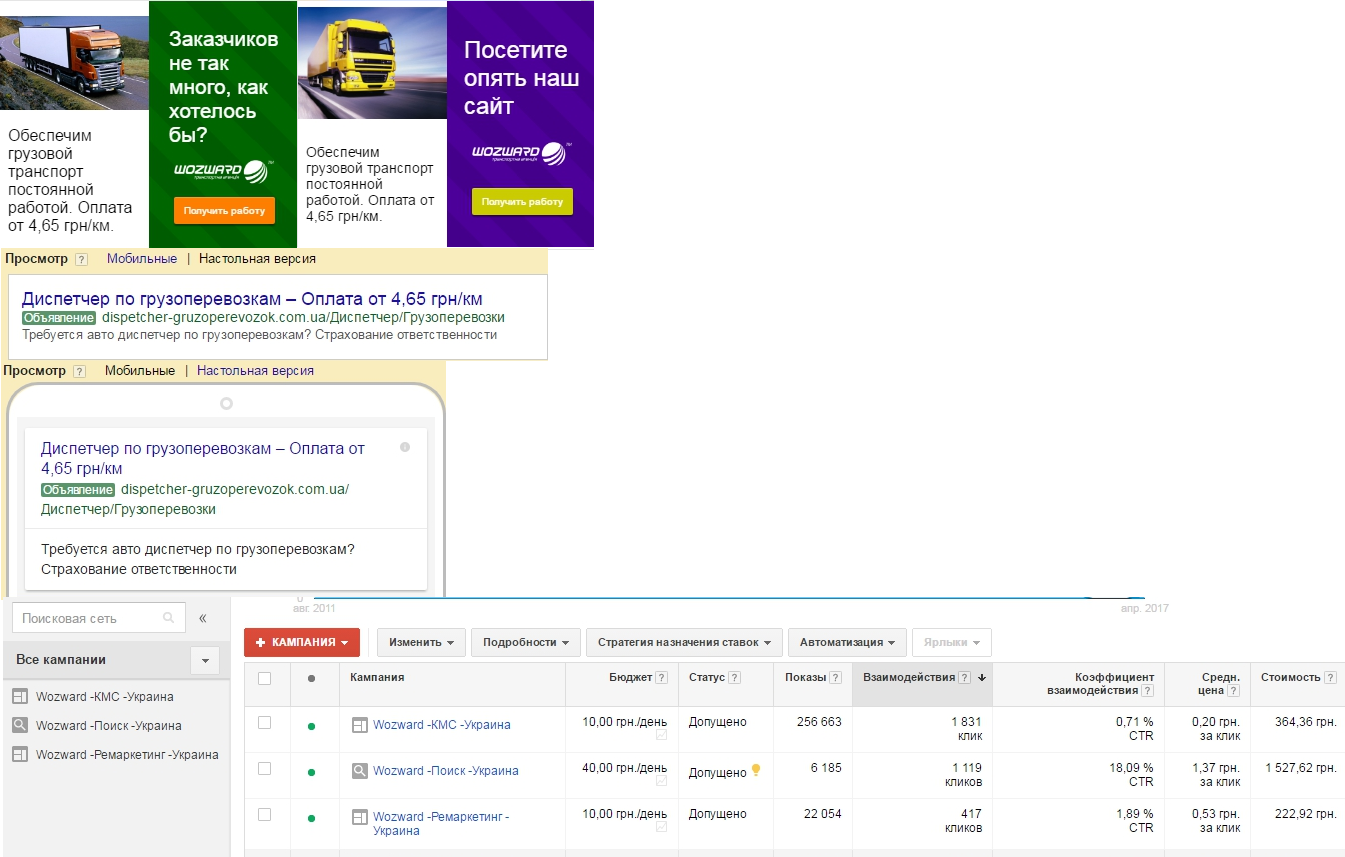Open the help icon next to the upper Просмотр label

[x=82, y=259]
